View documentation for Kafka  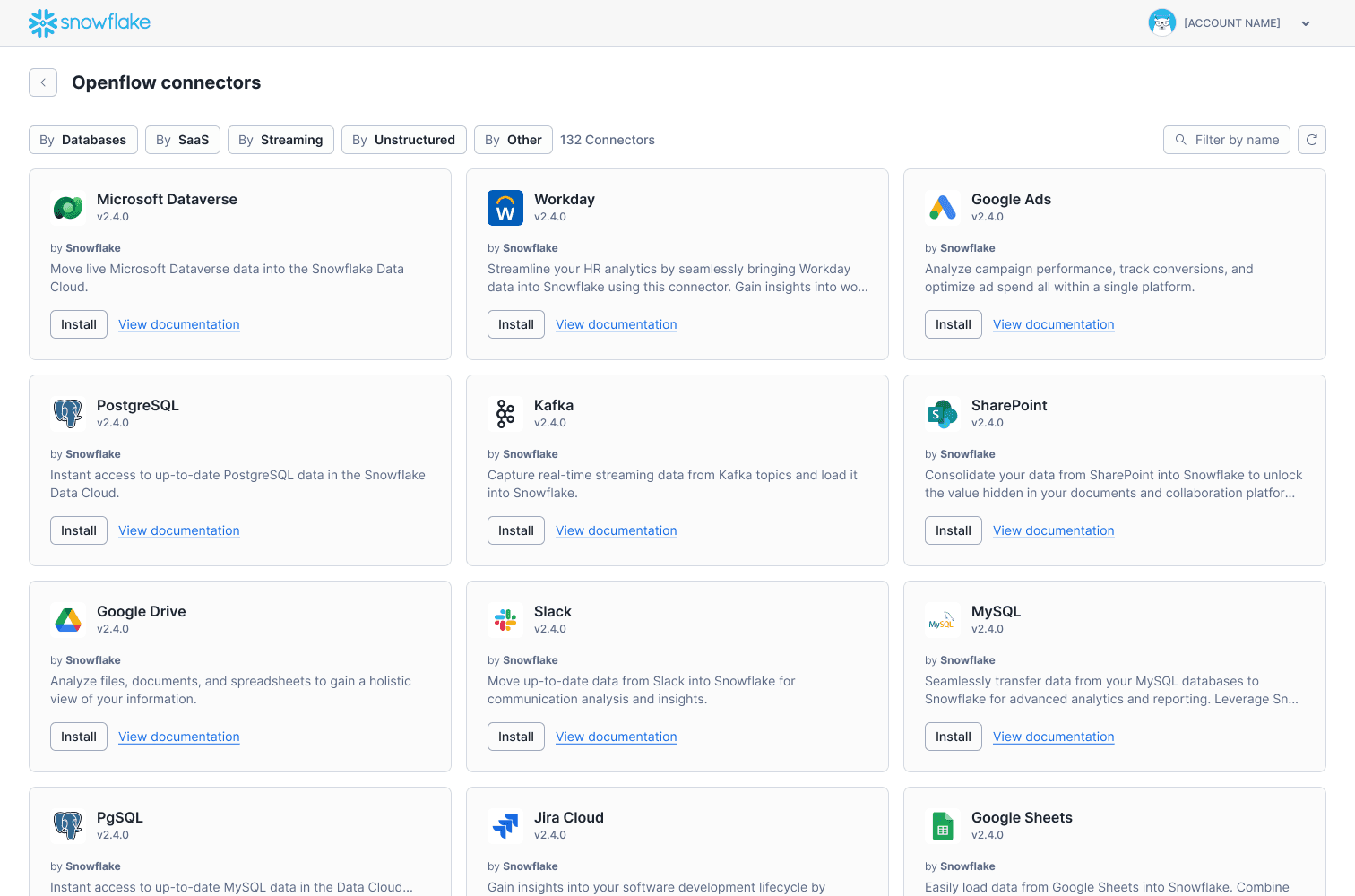pyautogui.click(x=617, y=530)
